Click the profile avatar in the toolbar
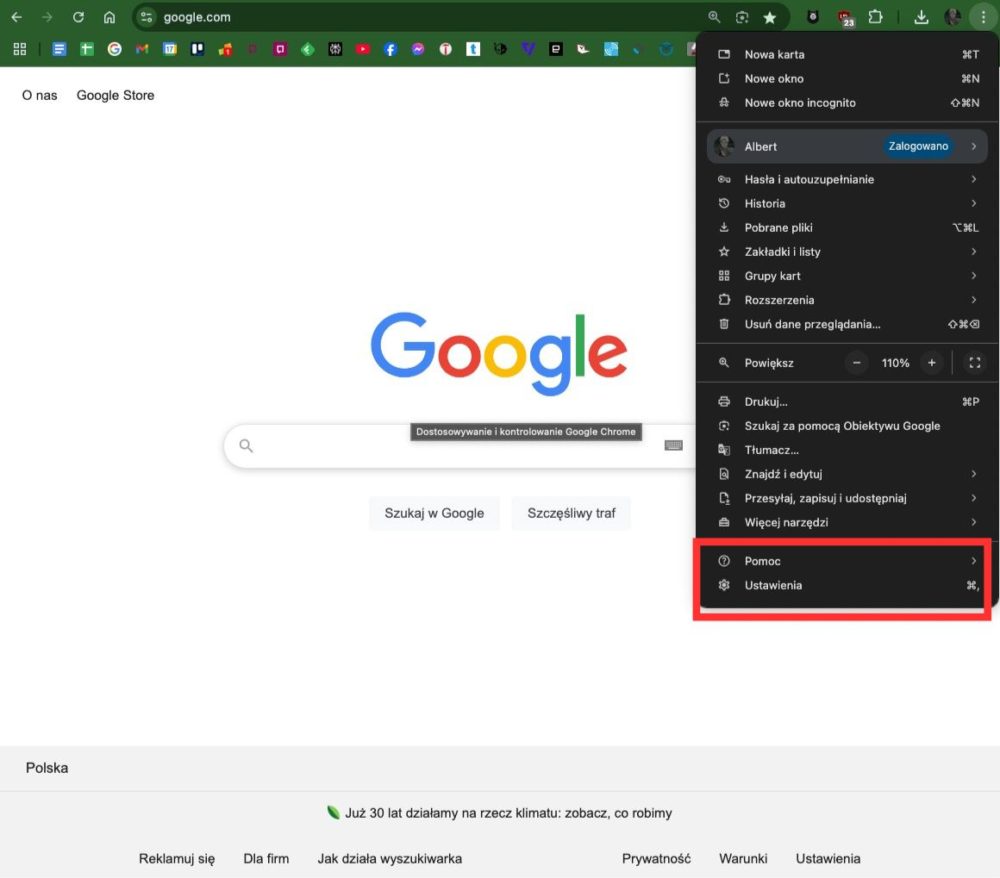The image size is (1000, 878). tap(952, 17)
